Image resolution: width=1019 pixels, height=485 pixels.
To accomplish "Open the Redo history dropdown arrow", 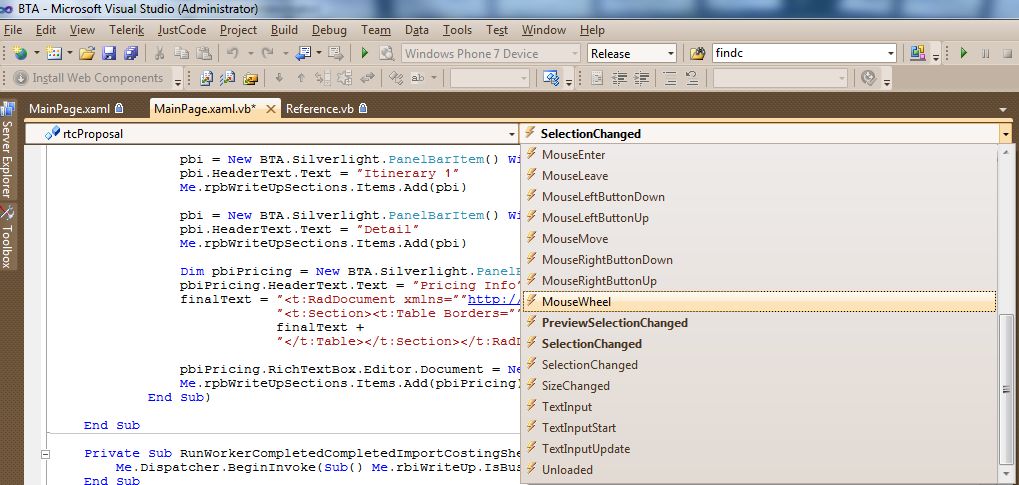I will [x=285, y=53].
